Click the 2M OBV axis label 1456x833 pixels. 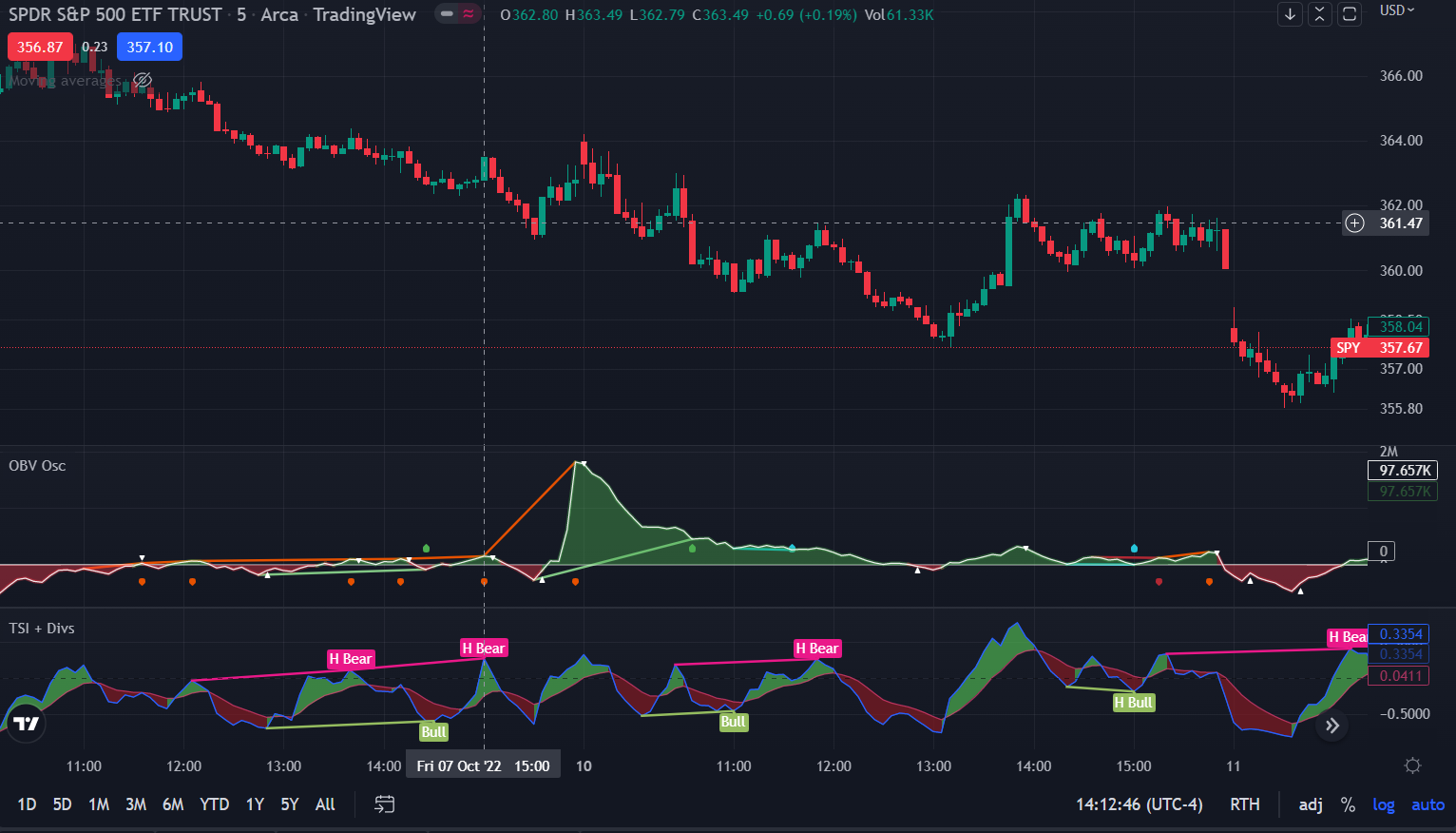point(1389,452)
